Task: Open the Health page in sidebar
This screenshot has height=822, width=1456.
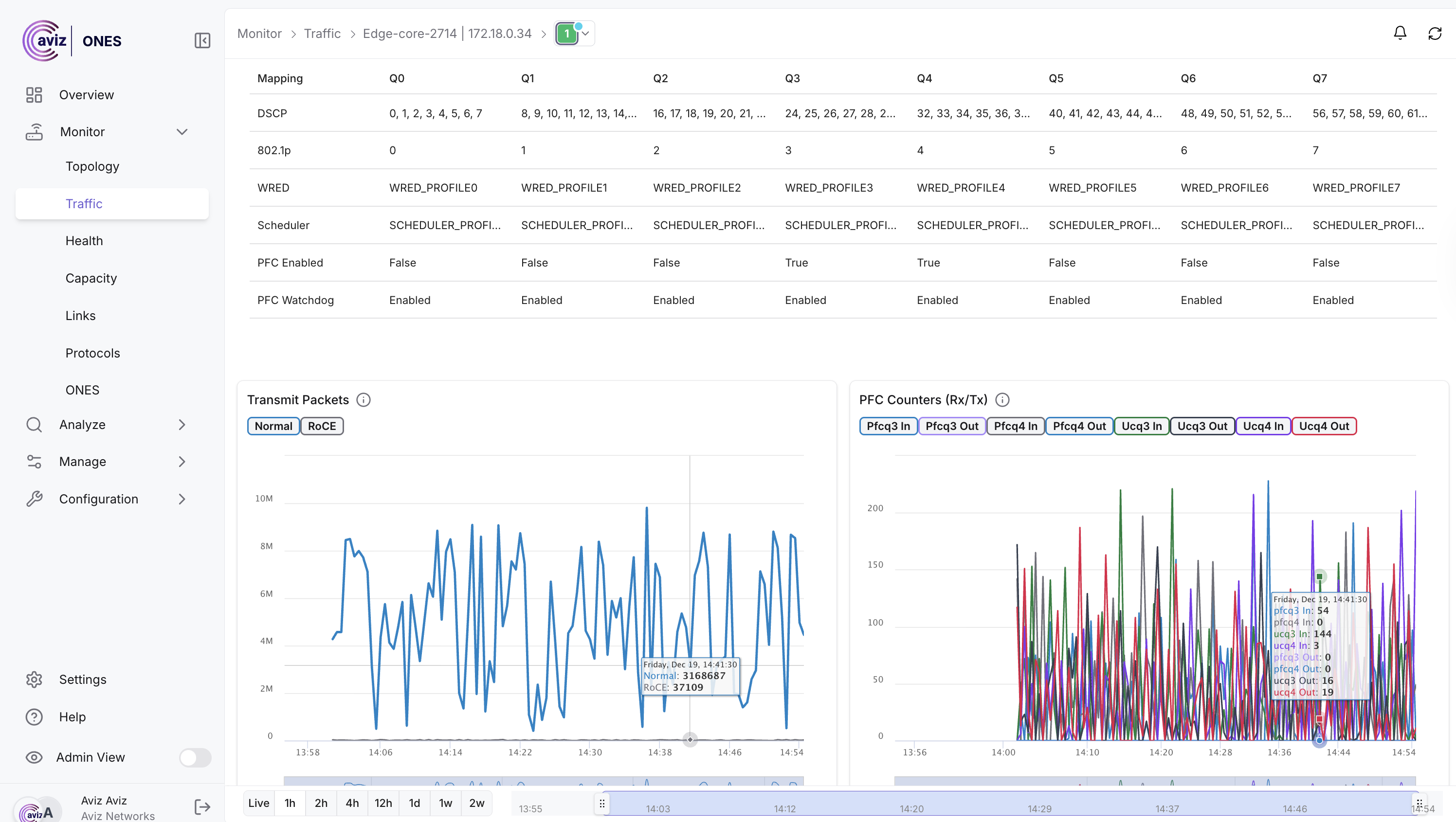Action: coord(84,241)
